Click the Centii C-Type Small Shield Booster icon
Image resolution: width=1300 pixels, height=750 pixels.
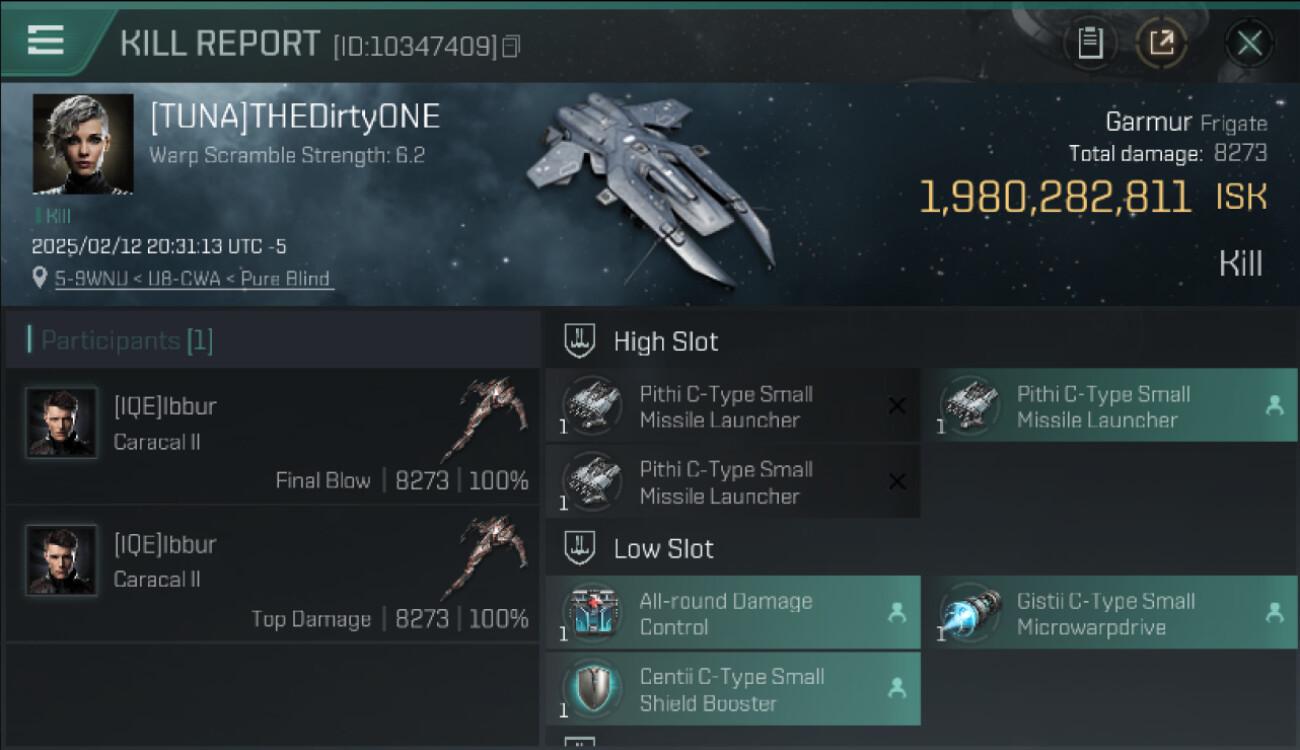pyautogui.click(x=594, y=689)
